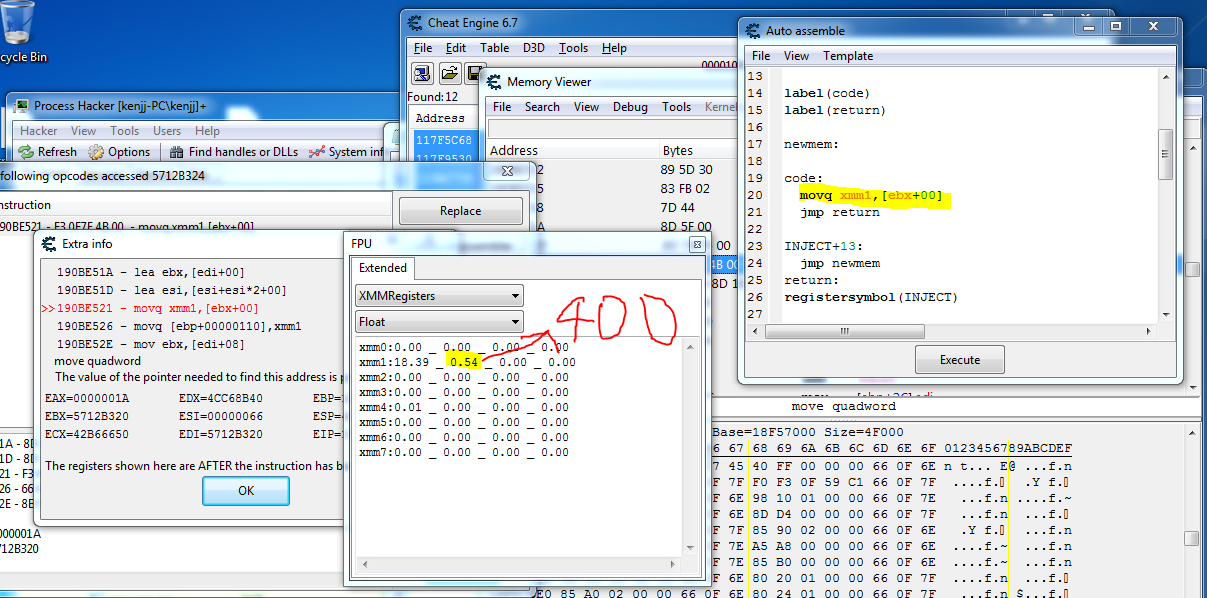Click the xmm7 register row in FPU
The height and width of the screenshot is (598, 1207).
click(464, 452)
